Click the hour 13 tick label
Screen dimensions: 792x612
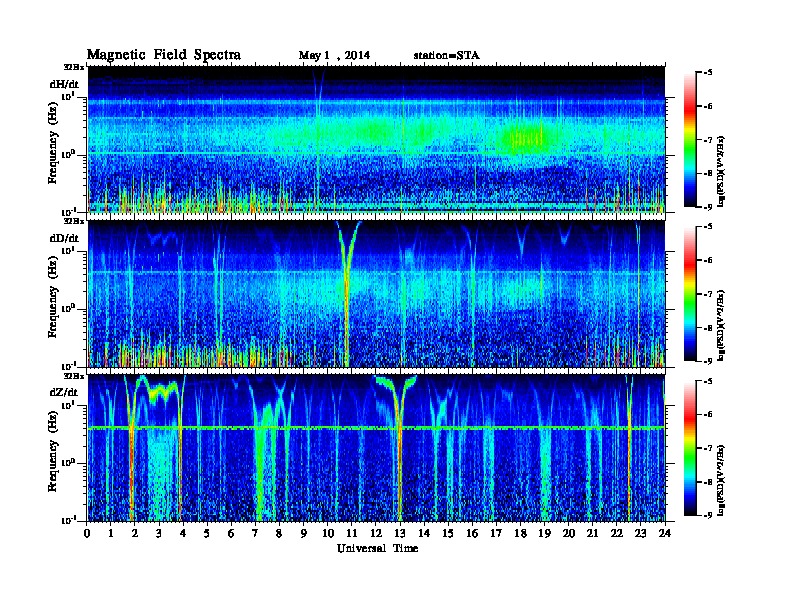coord(400,533)
